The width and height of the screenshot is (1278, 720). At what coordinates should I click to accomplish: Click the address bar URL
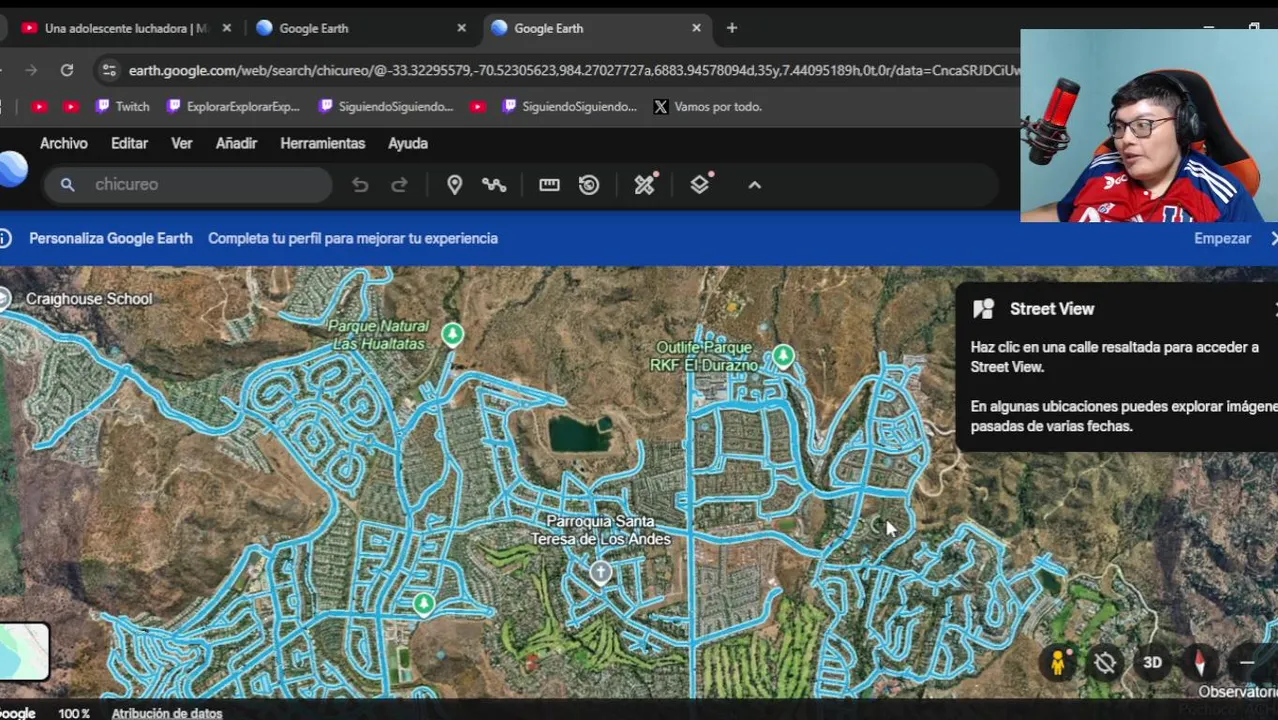[x=574, y=70]
